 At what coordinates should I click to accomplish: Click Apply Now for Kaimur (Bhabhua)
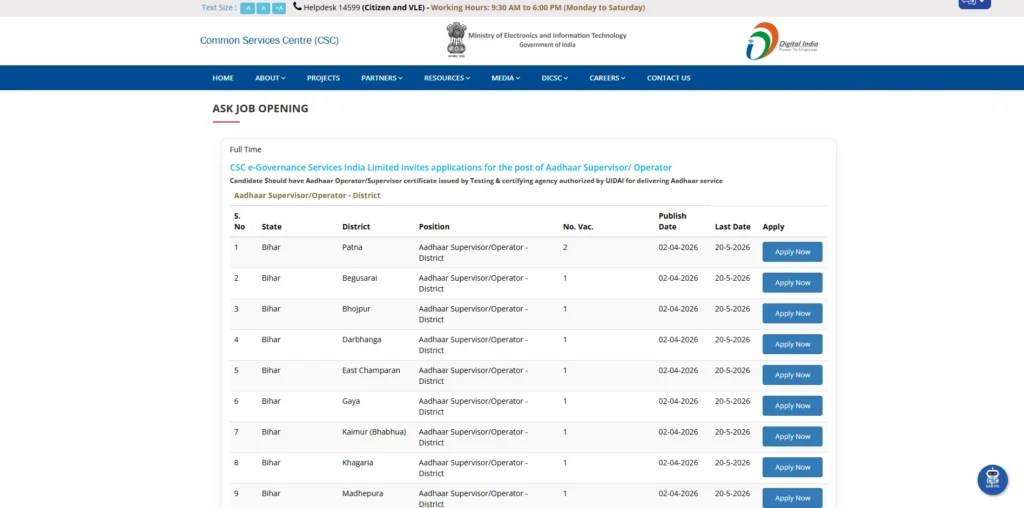pos(792,436)
